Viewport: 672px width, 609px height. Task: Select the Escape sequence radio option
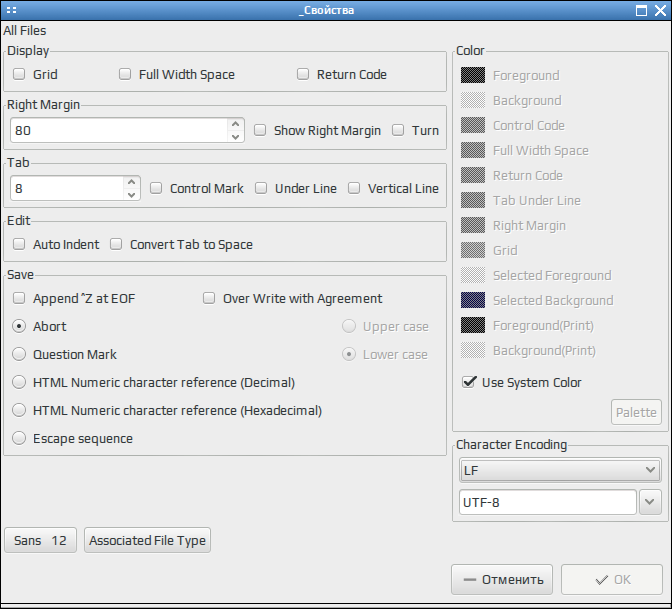(19, 438)
